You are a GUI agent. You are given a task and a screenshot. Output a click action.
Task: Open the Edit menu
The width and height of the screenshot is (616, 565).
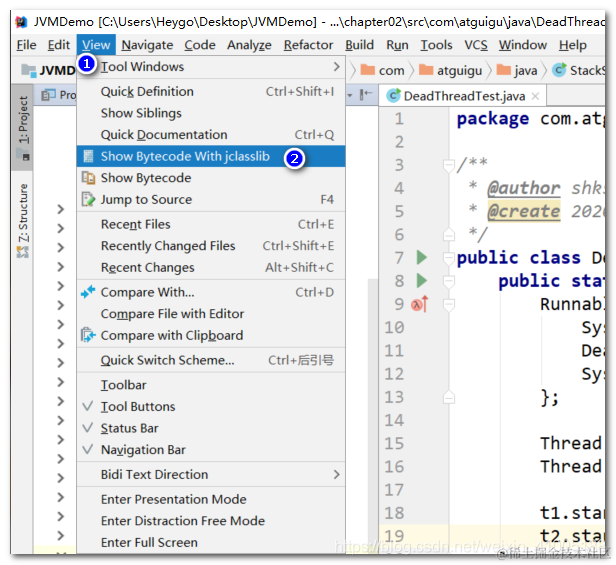[x=59, y=45]
